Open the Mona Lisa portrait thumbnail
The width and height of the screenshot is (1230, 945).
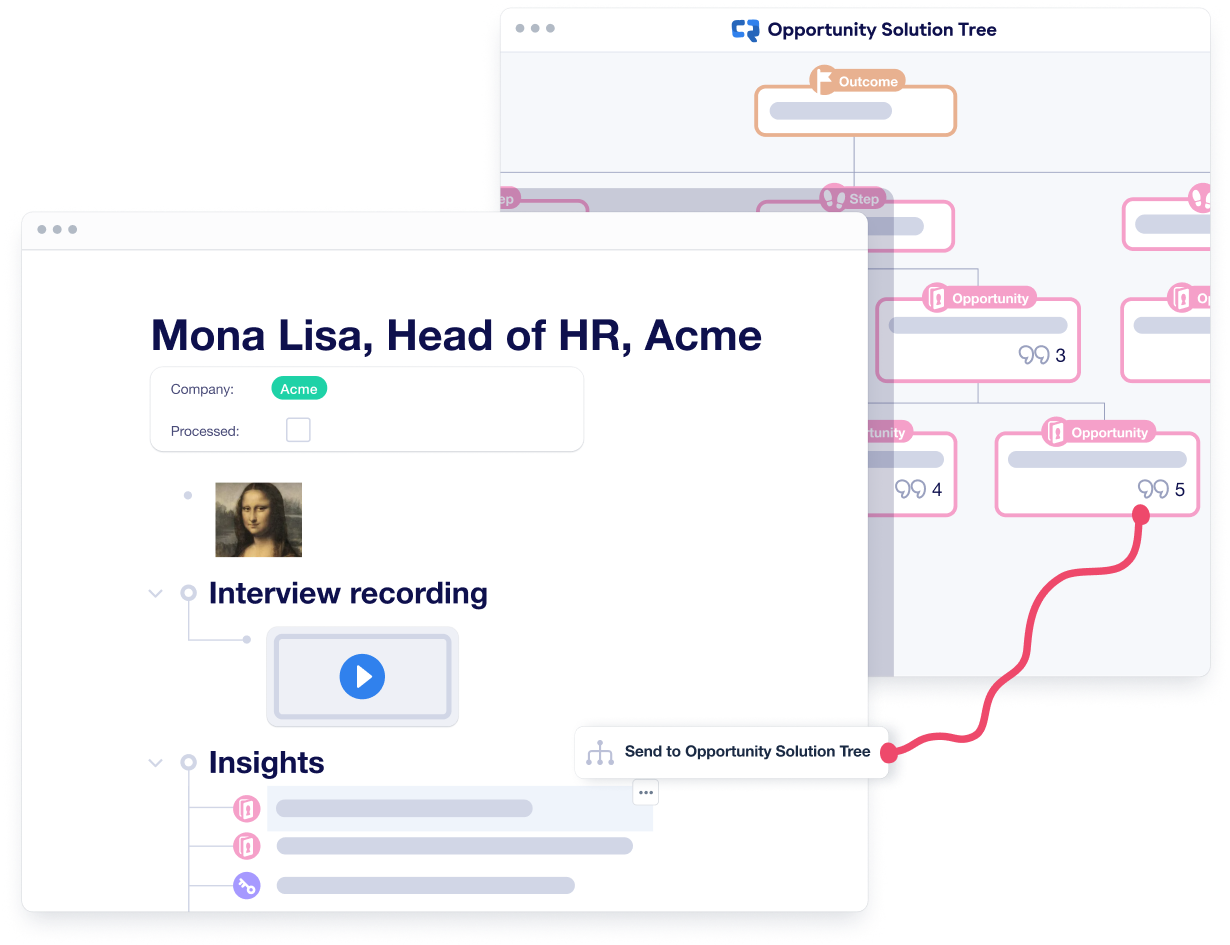(259, 520)
